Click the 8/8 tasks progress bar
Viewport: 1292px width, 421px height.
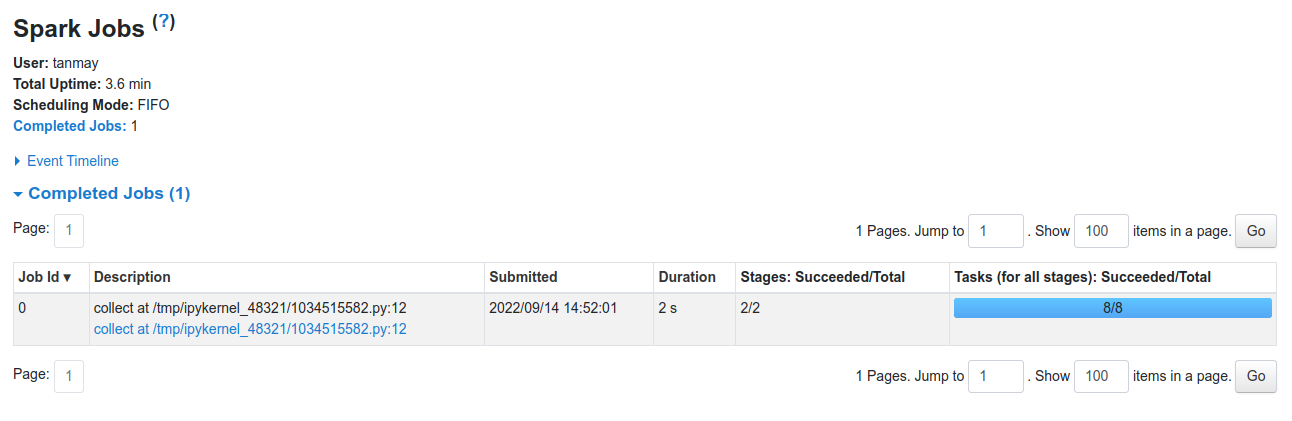pyautogui.click(x=1113, y=308)
